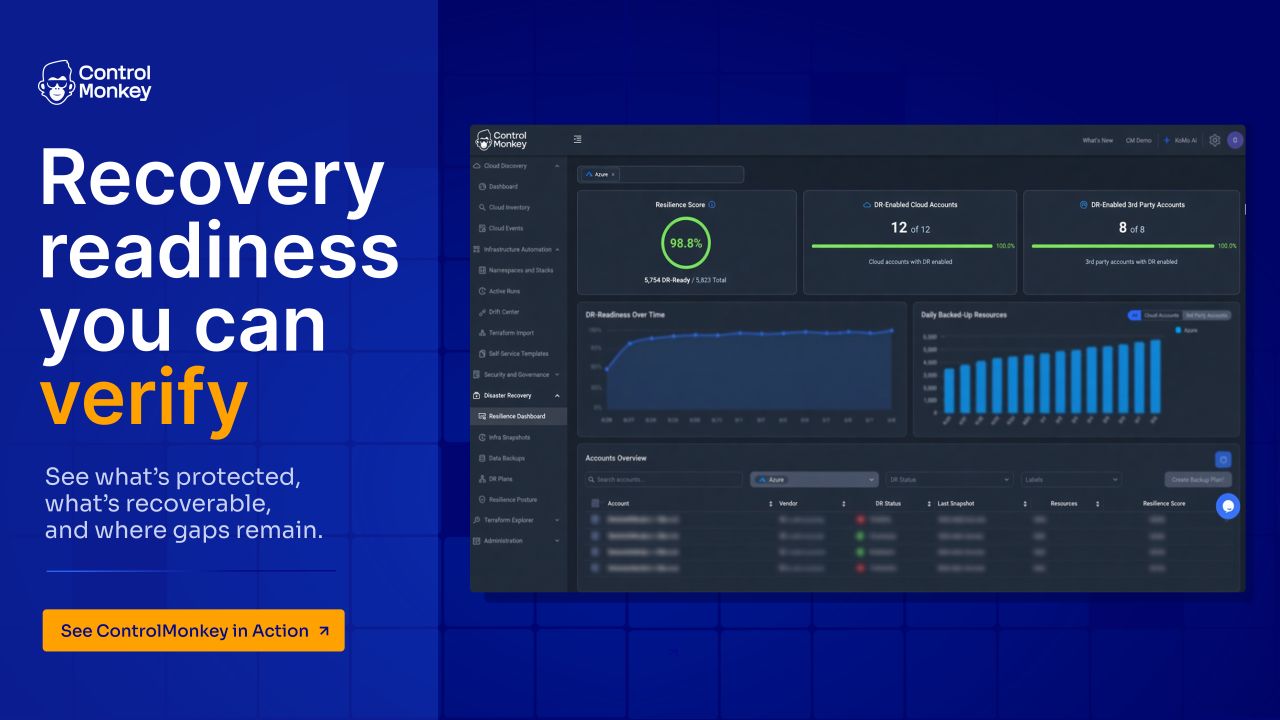
Task: Open the Azure vendor filter dropdown
Action: point(814,480)
